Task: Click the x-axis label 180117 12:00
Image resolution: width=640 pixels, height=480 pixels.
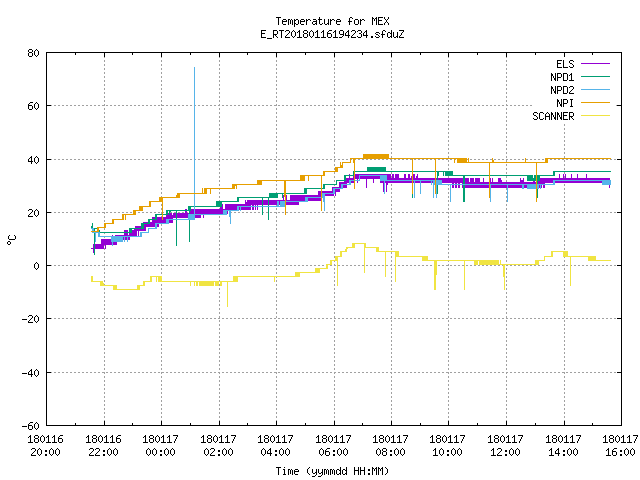Action: (506, 446)
